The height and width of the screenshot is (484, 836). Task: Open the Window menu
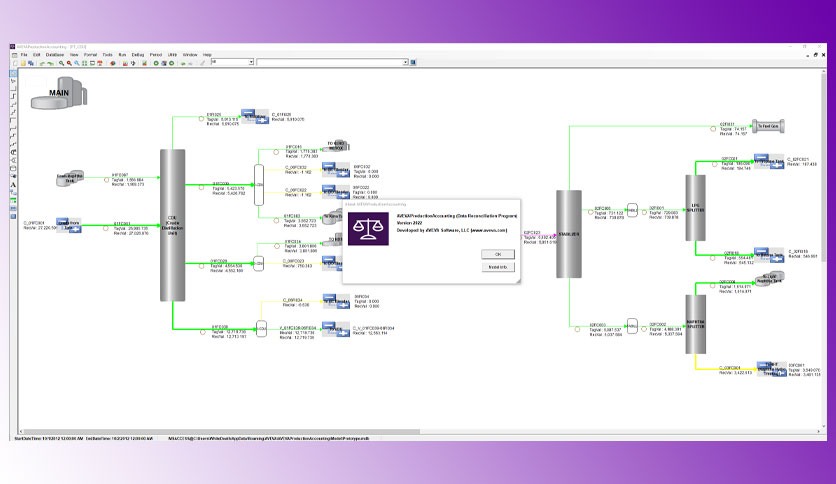coord(190,54)
